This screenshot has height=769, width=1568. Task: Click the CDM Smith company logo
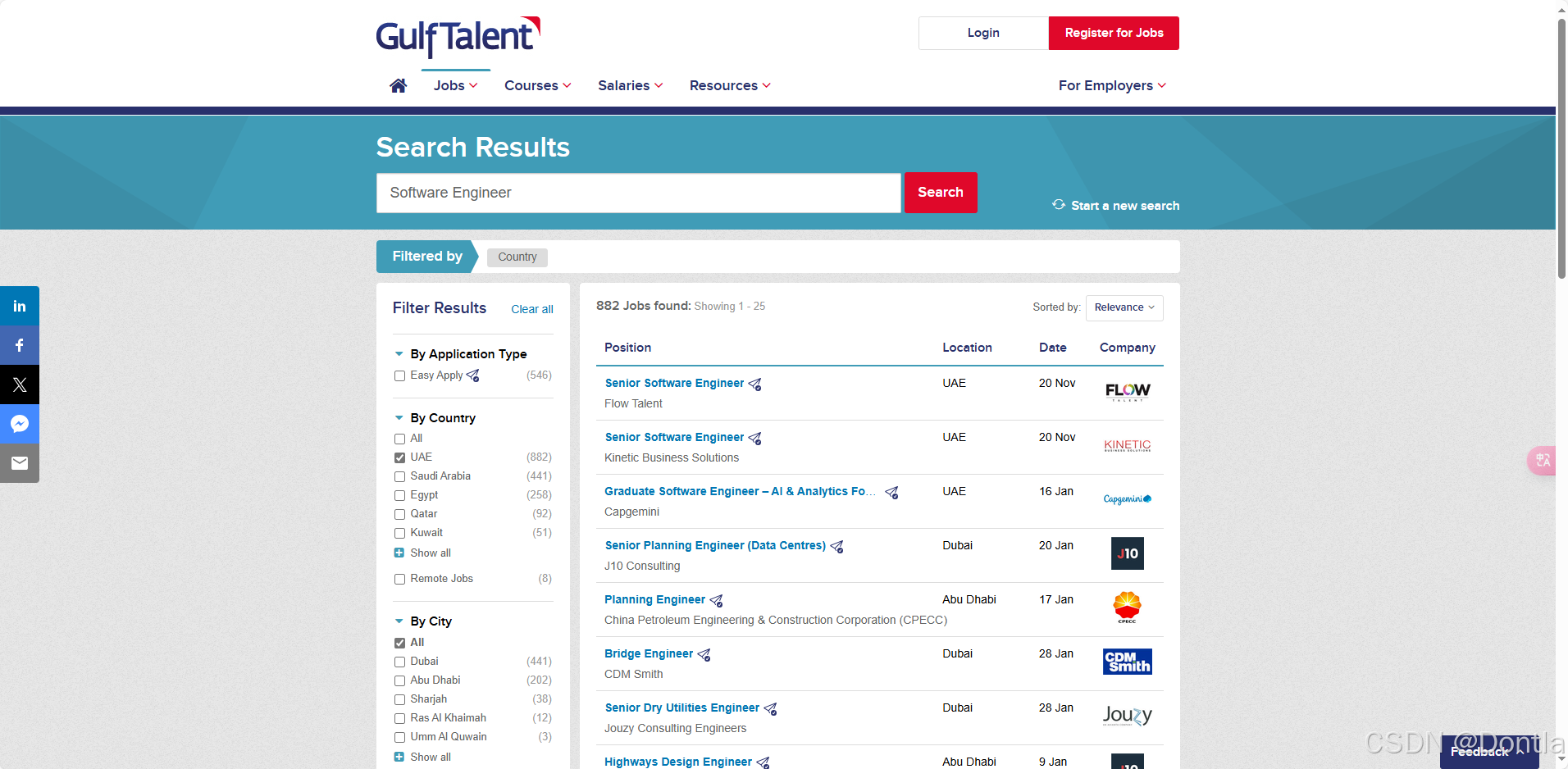1128,662
